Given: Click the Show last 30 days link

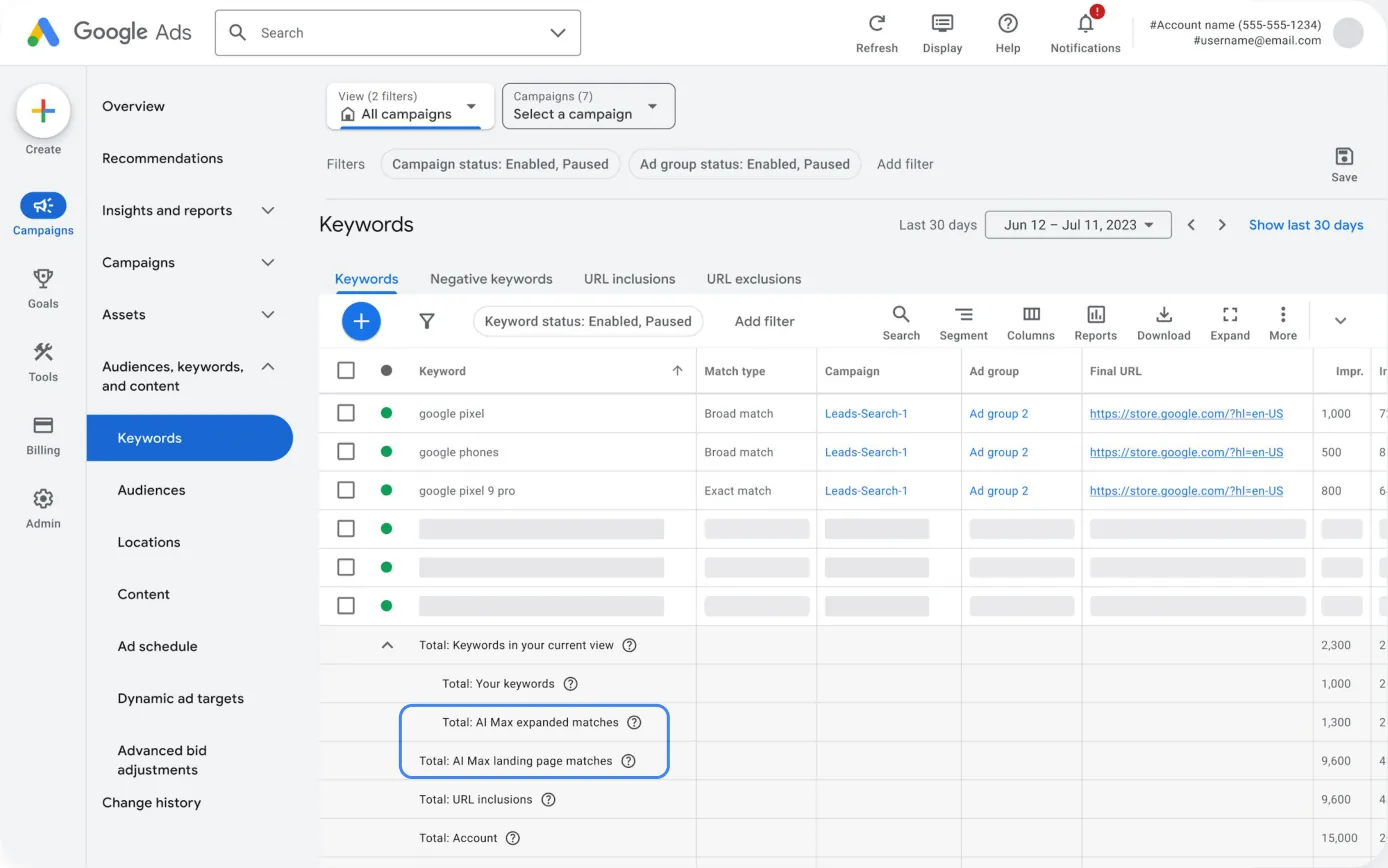Looking at the screenshot, I should (1306, 225).
